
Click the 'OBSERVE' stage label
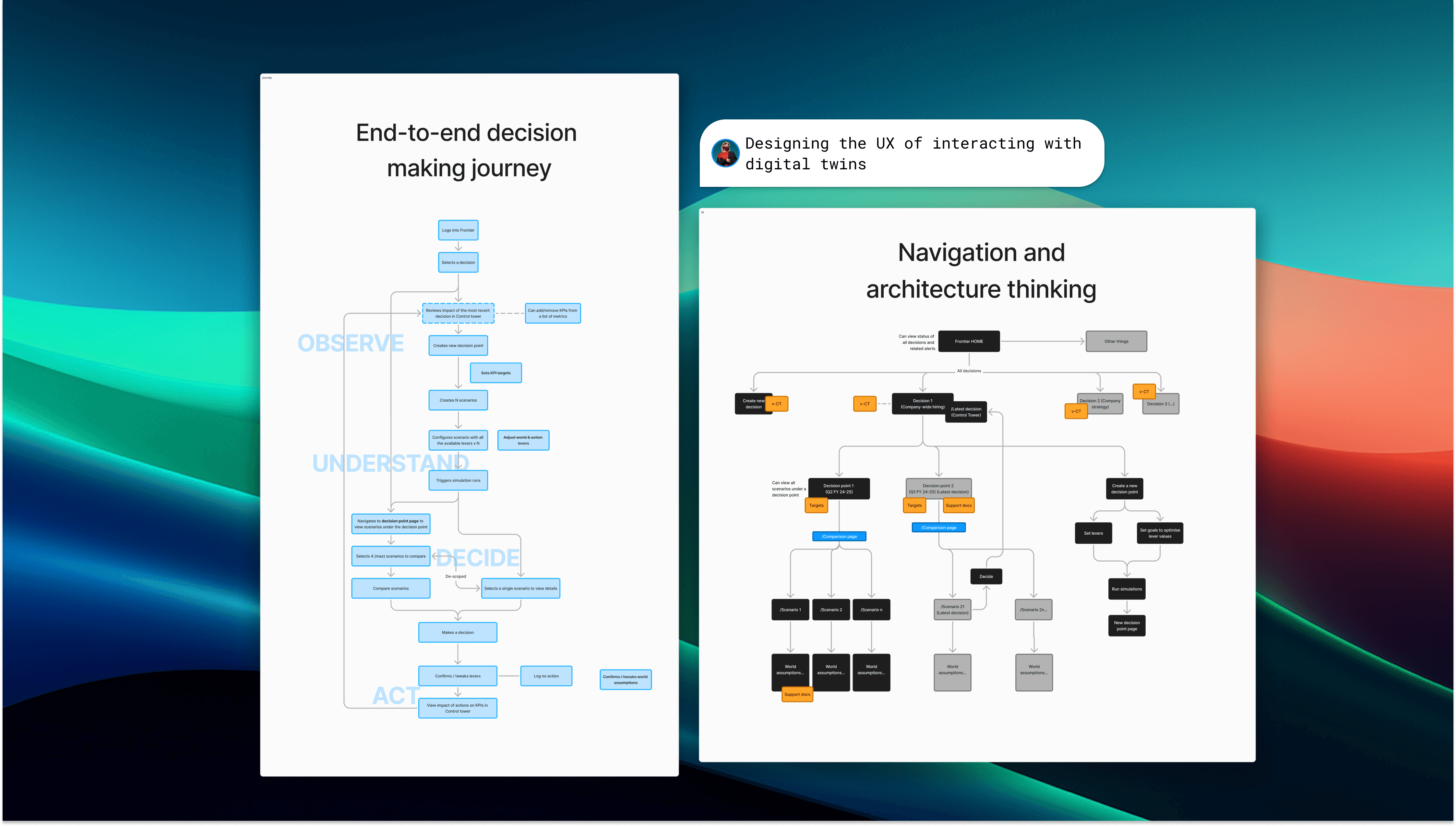click(x=351, y=343)
